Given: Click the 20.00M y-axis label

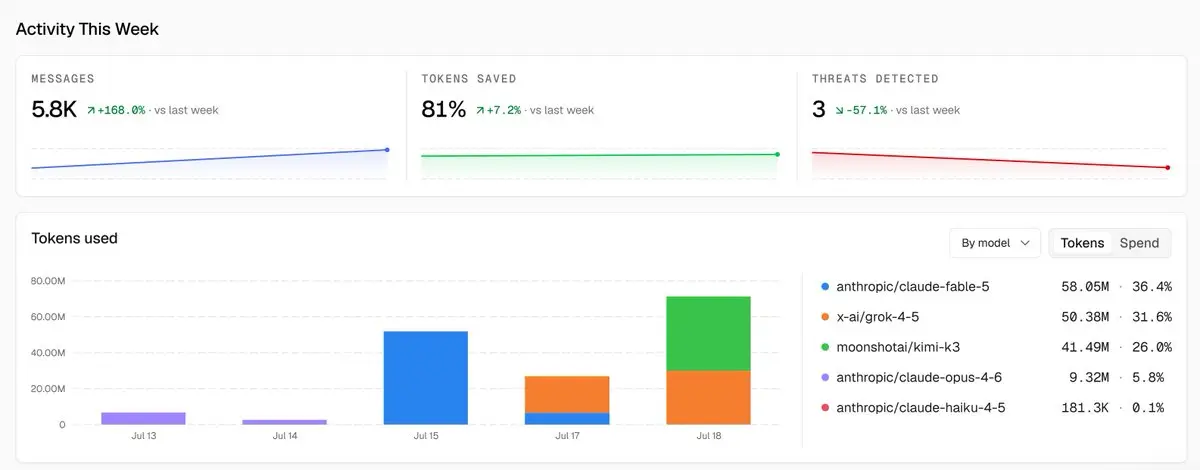Looking at the screenshot, I should (x=48, y=389).
